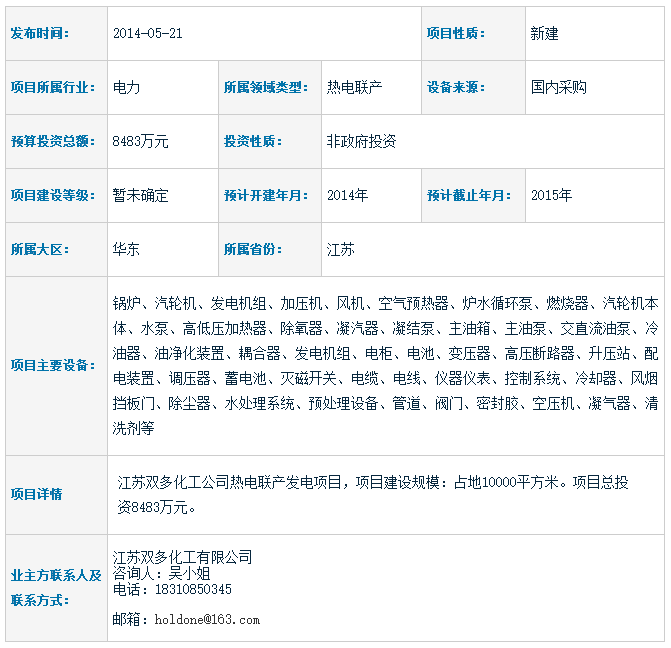Click the 投资性质 label
671x648 pixels.
252,141
